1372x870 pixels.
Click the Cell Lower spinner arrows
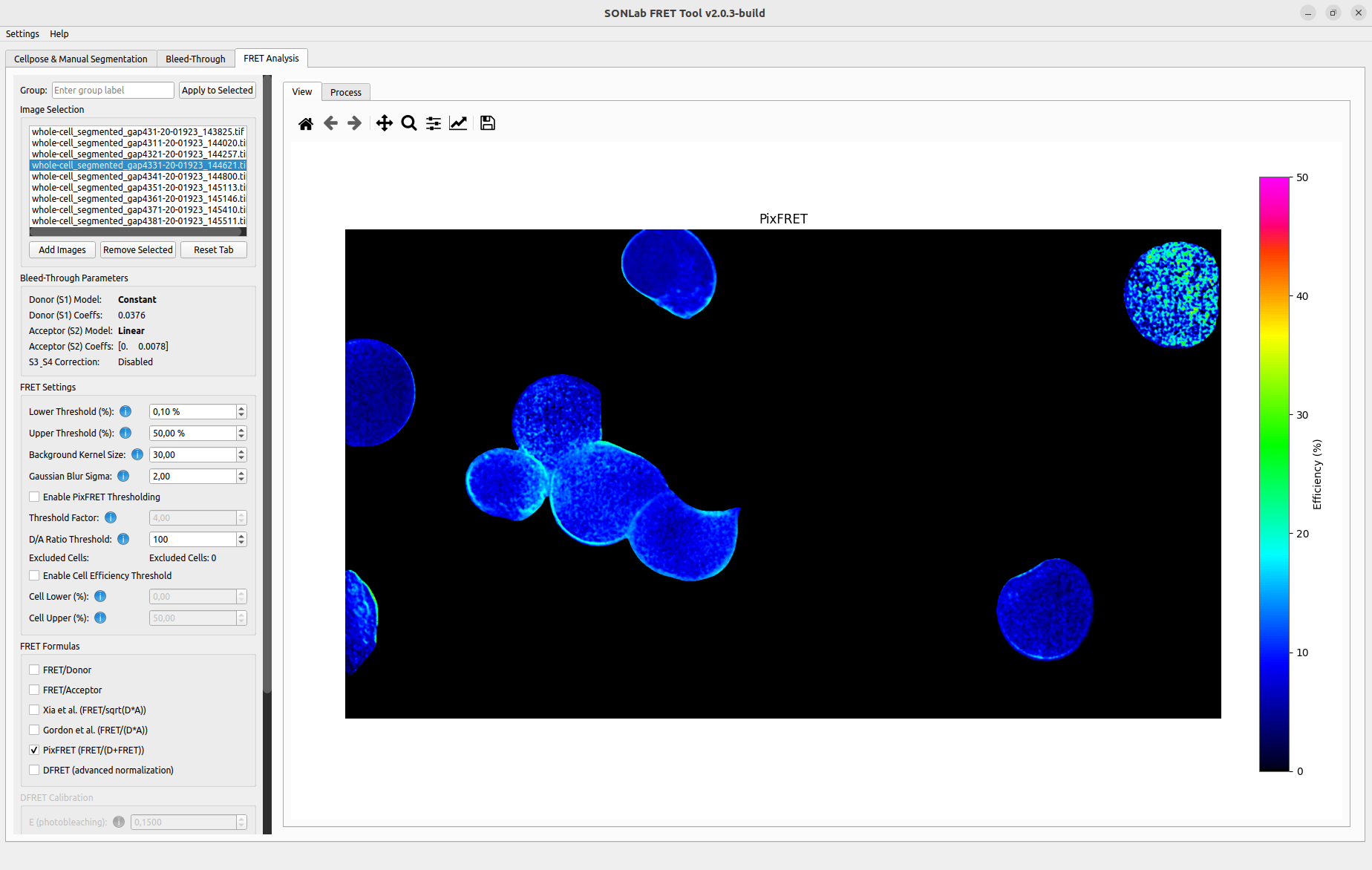tap(241, 596)
